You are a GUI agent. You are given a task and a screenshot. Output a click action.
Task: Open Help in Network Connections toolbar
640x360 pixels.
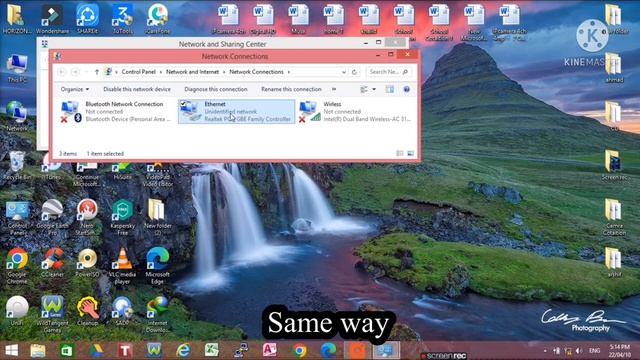coord(407,89)
